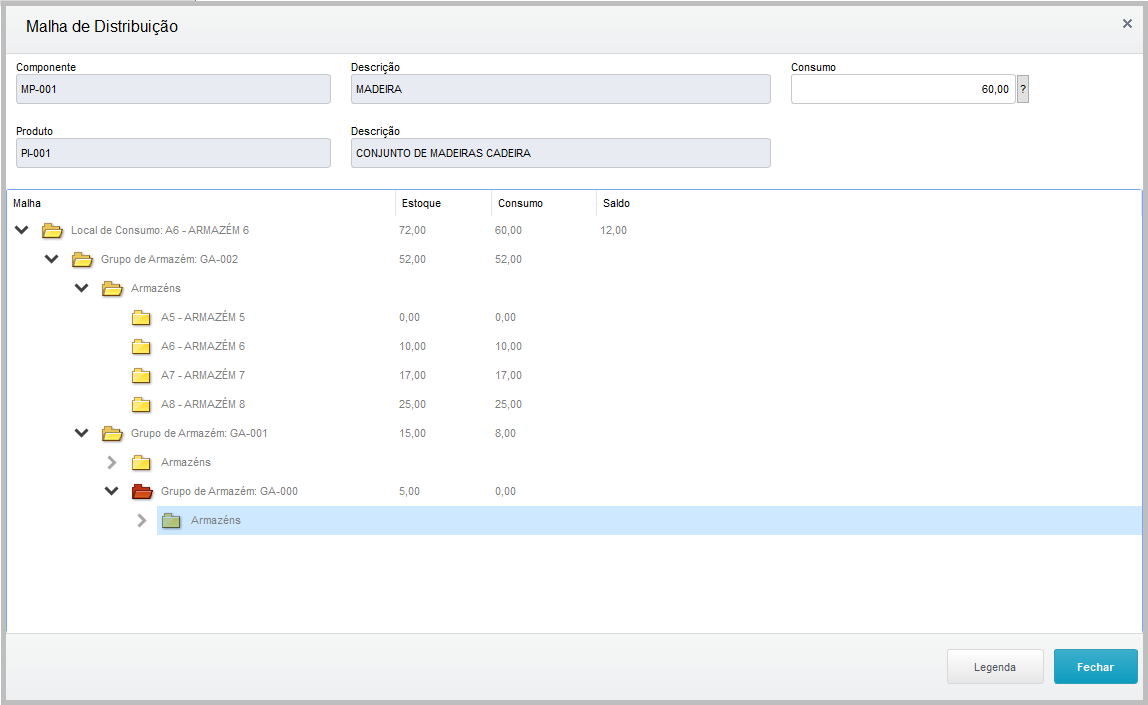Click the question mark help icon beside Consumo
This screenshot has width=1148, height=705.
click(x=1023, y=89)
